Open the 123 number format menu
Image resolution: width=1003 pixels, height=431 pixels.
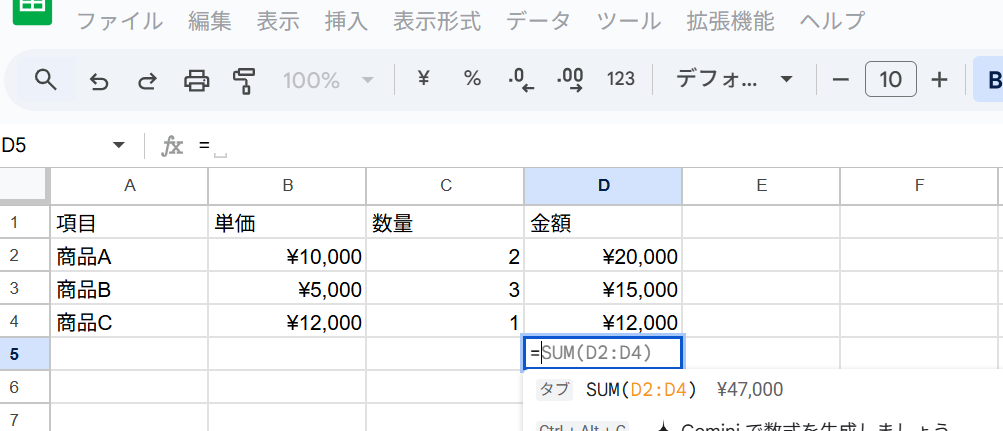pos(621,79)
